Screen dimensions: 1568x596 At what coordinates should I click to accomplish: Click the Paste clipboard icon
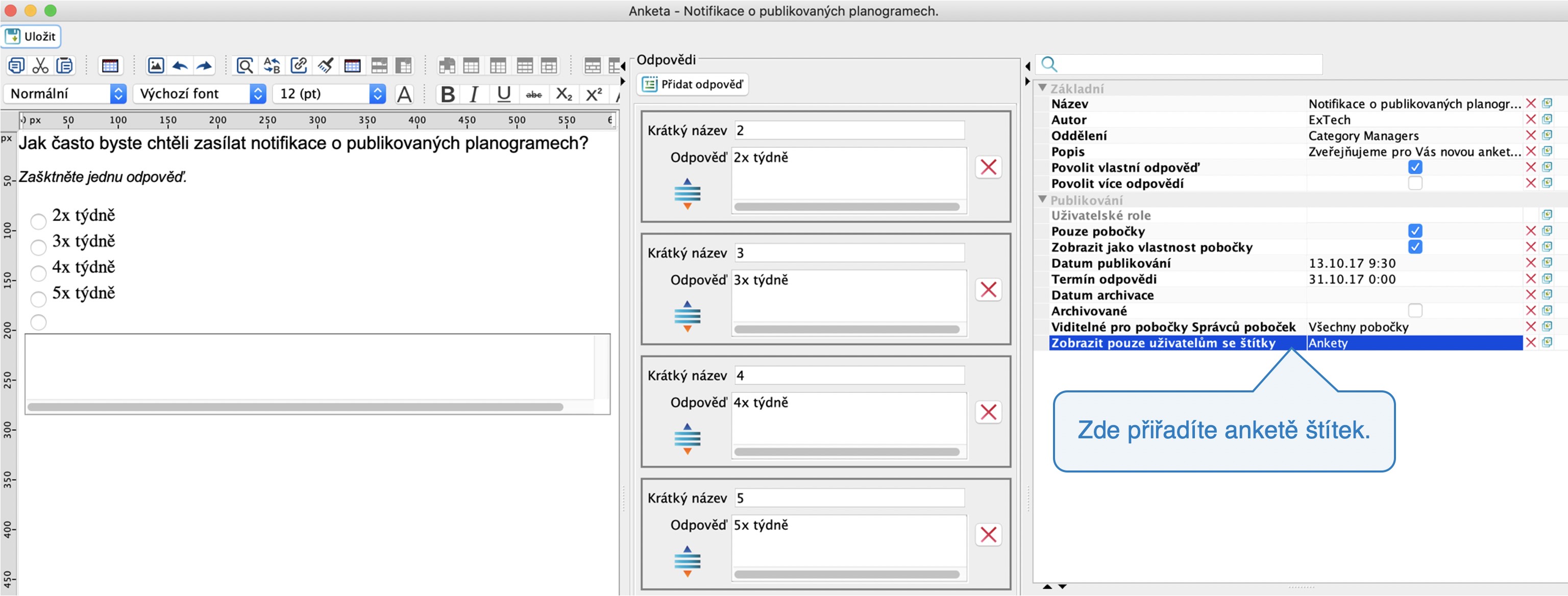(x=64, y=65)
